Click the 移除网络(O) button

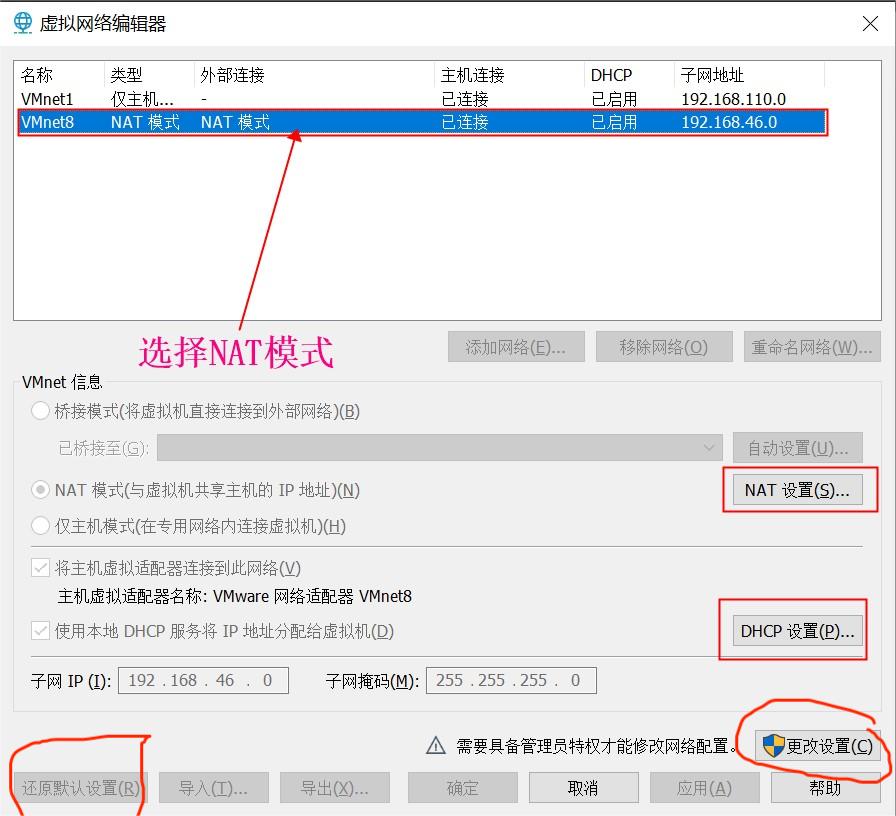coord(664,346)
